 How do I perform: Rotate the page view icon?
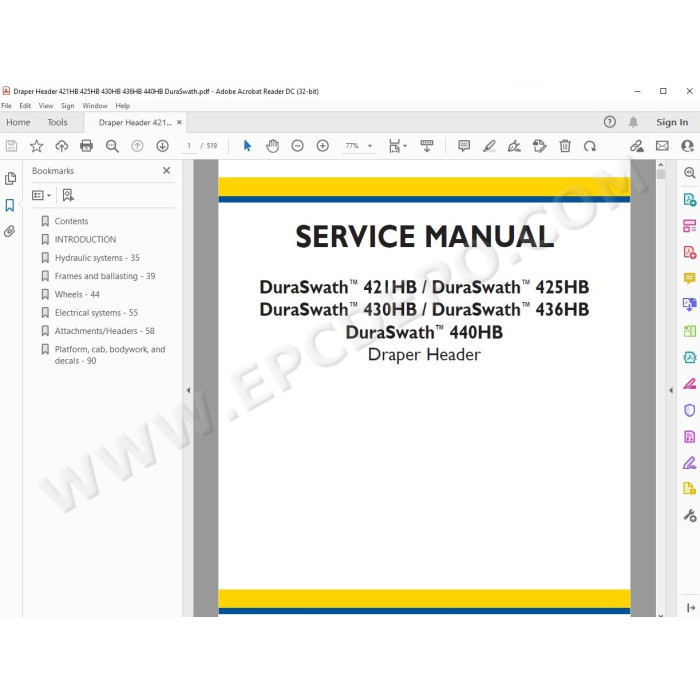(x=590, y=146)
